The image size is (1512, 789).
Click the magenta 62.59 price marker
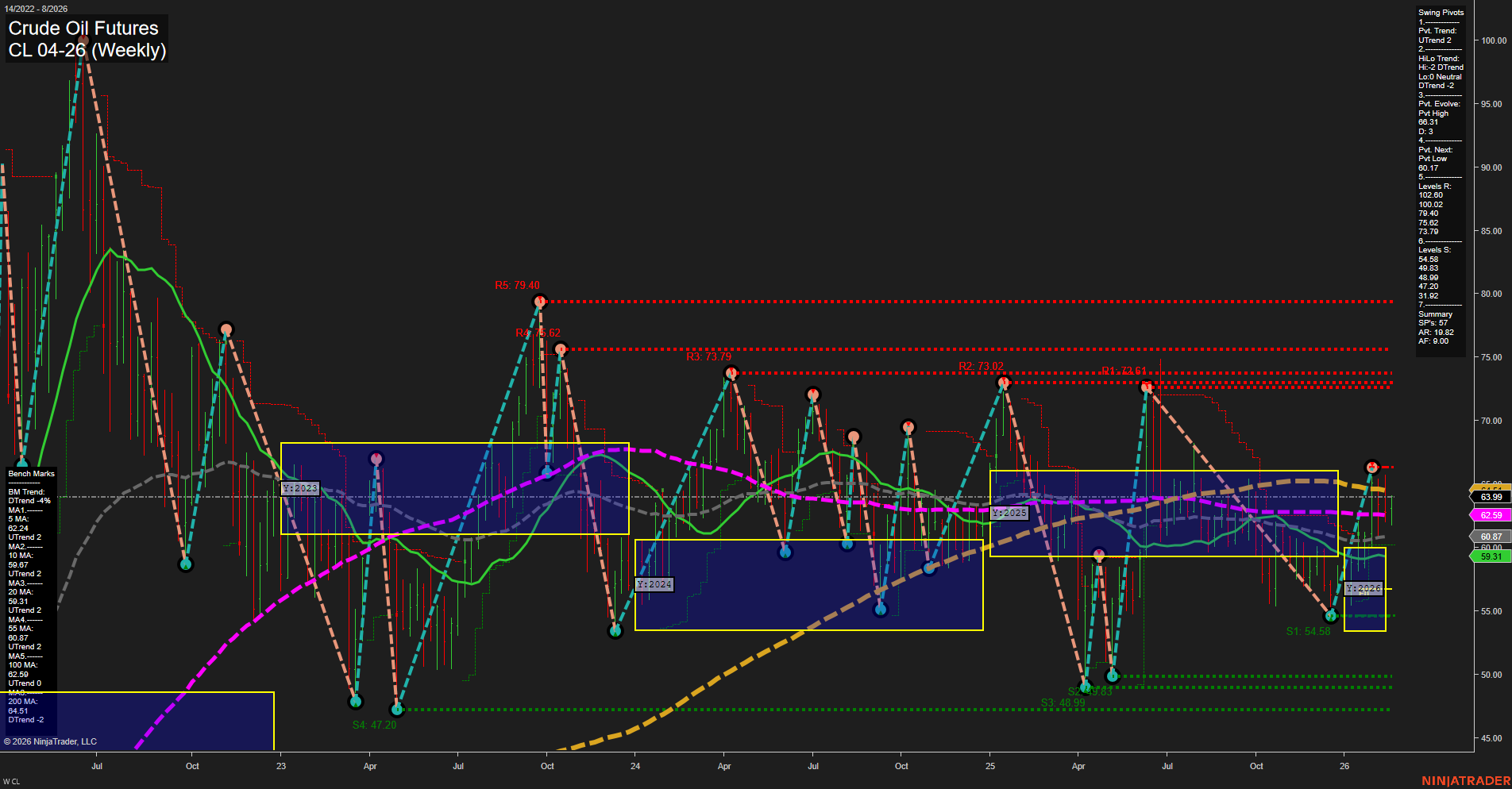pos(1491,515)
